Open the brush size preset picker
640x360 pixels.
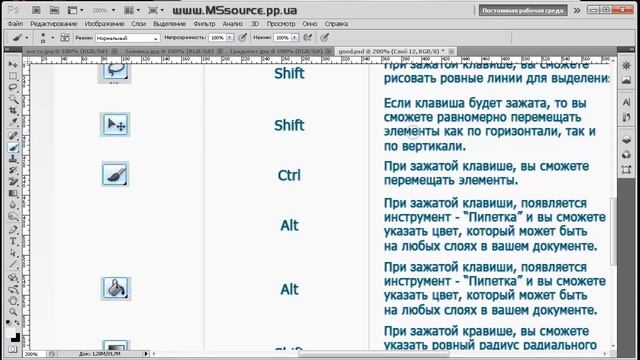pyautogui.click(x=47, y=38)
